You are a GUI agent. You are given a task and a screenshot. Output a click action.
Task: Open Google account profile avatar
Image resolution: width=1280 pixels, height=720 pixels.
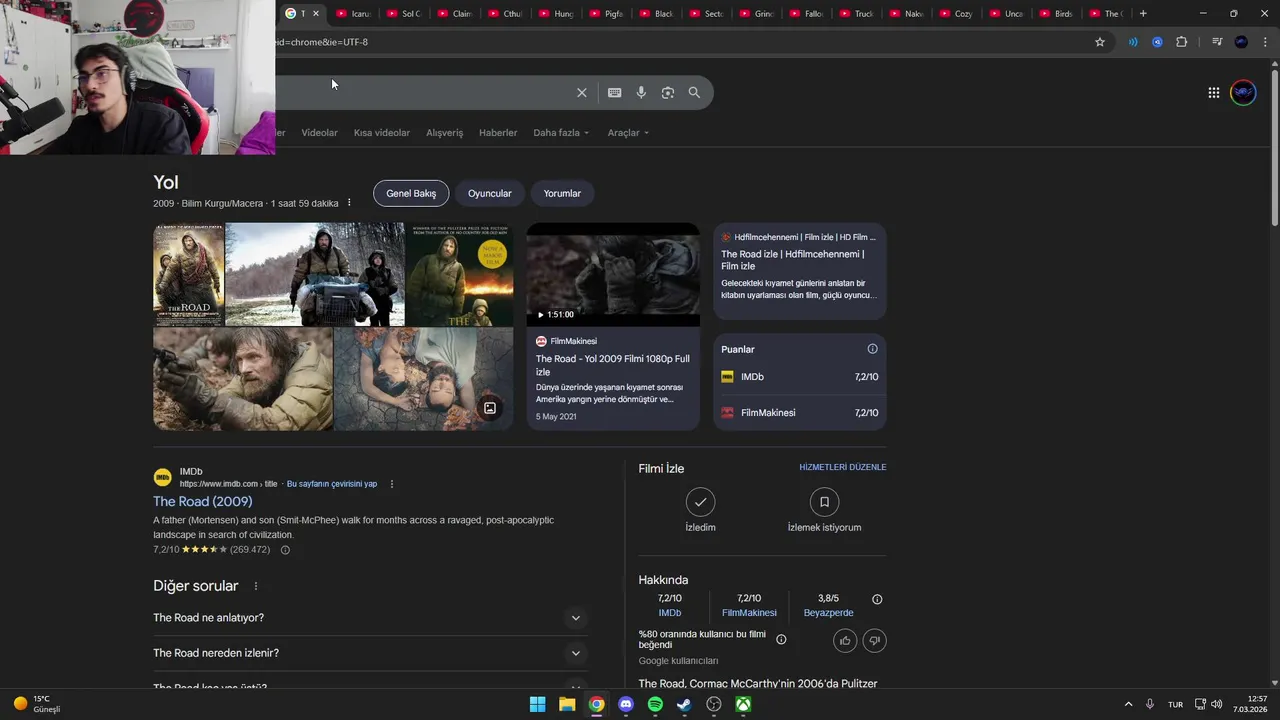[1243, 93]
